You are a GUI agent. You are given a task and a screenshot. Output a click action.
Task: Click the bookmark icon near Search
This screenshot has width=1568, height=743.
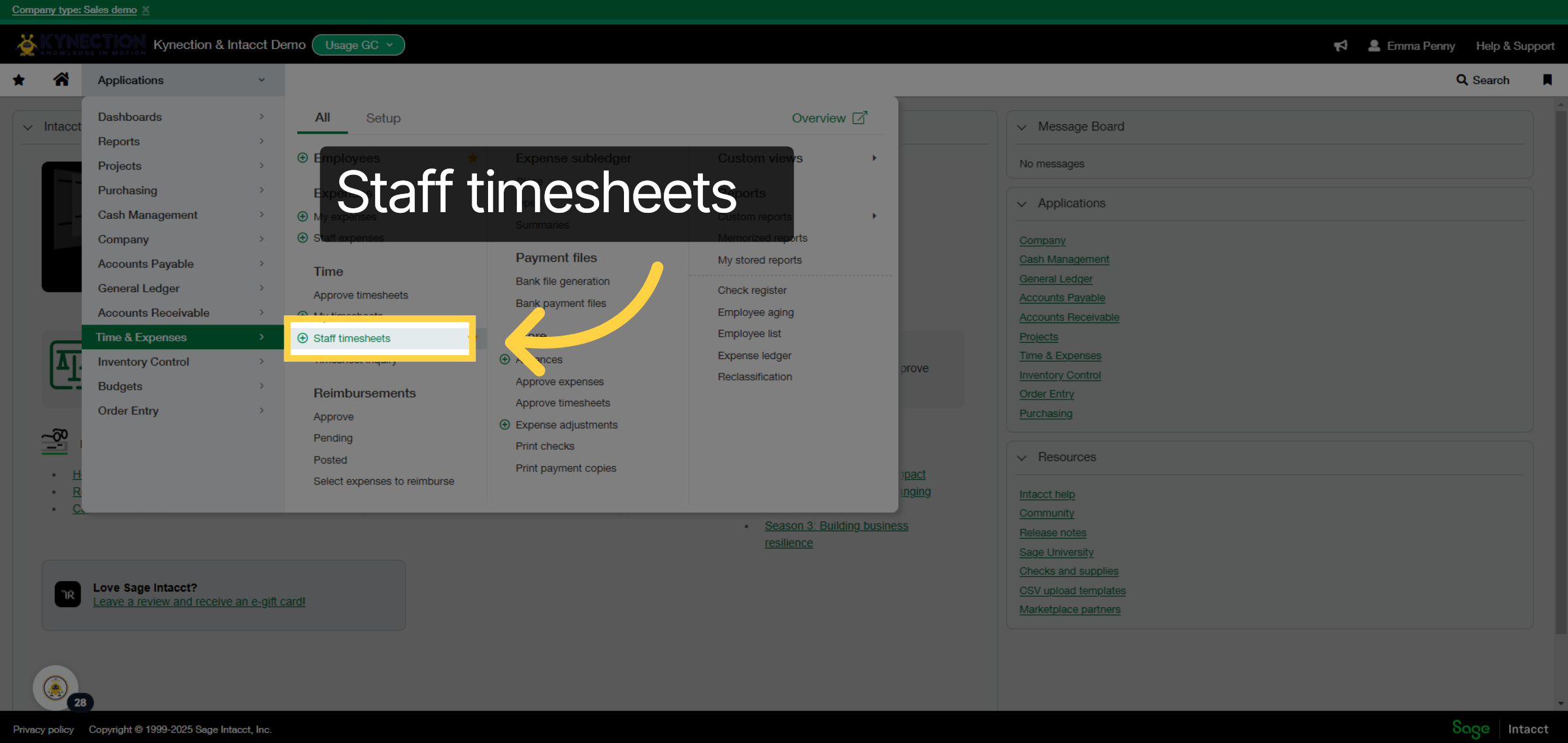tap(1547, 80)
